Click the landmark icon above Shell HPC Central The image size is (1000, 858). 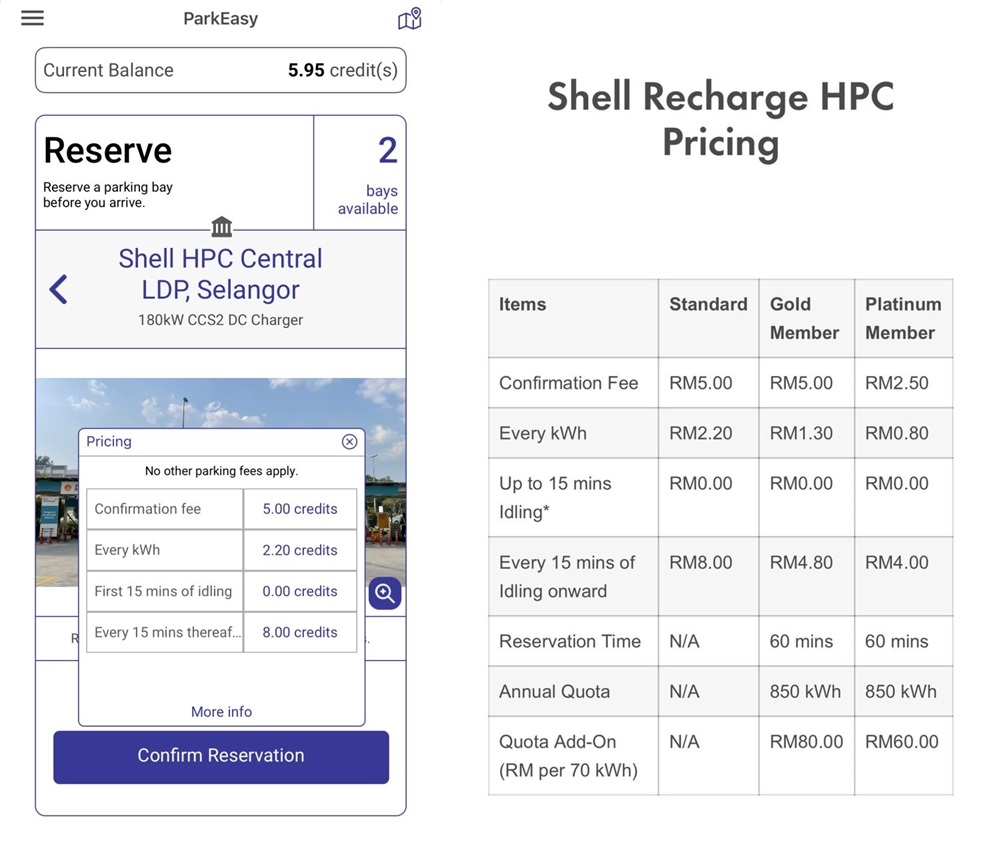[x=220, y=227]
